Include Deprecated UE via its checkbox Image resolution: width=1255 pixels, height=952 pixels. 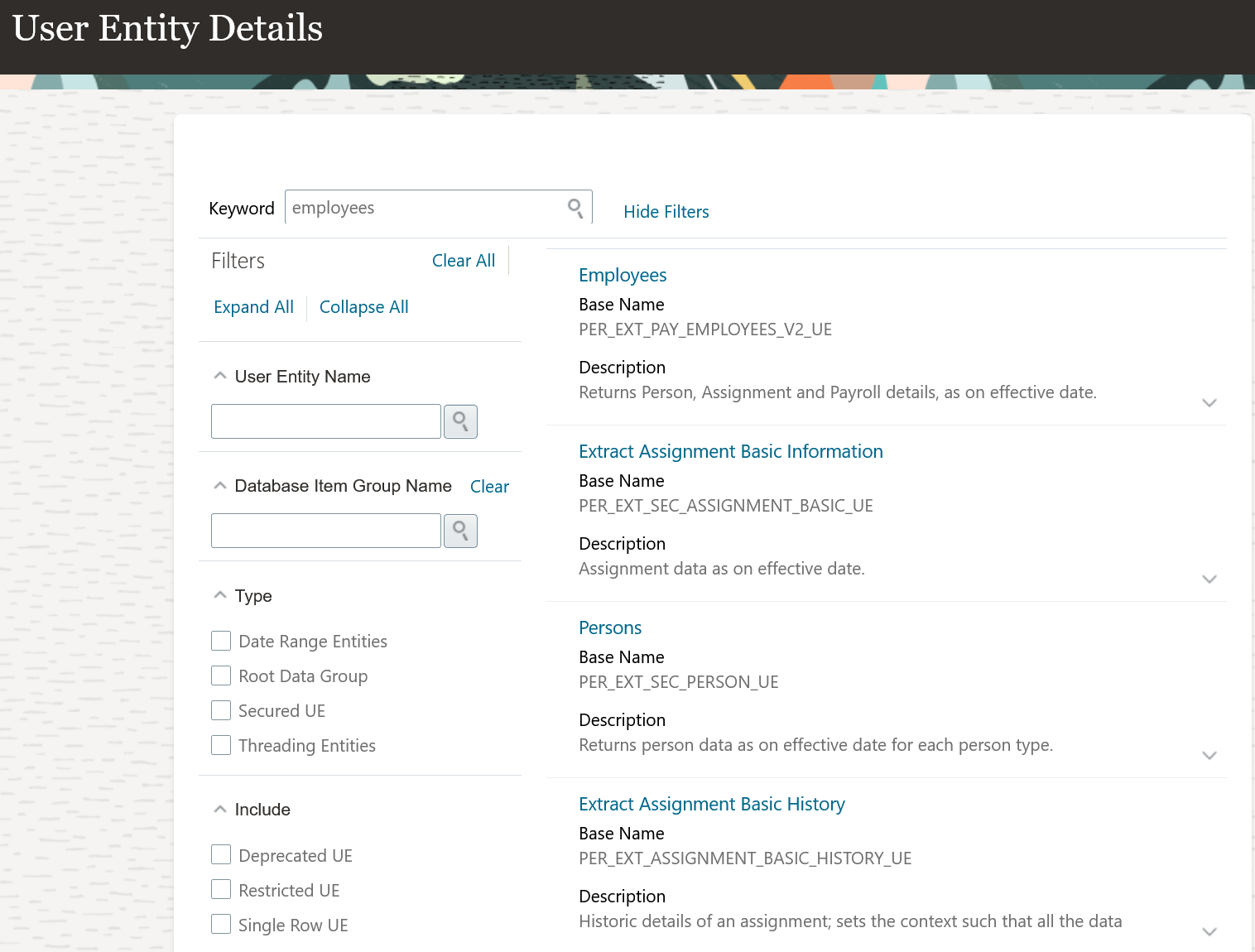221,854
